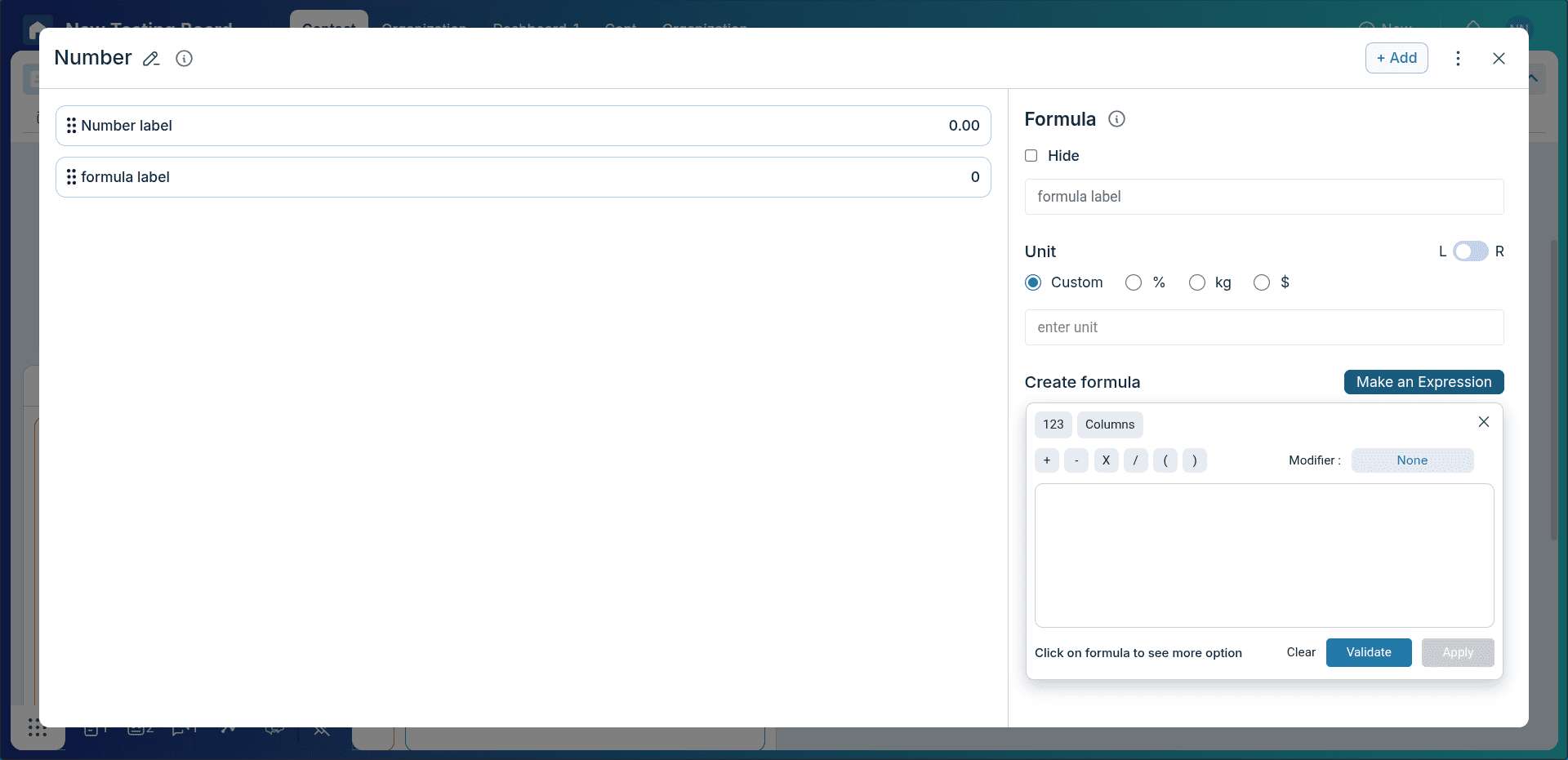Click the pencil icon to rename Number
Image resolution: width=1568 pixels, height=760 pixels.
coord(151,58)
